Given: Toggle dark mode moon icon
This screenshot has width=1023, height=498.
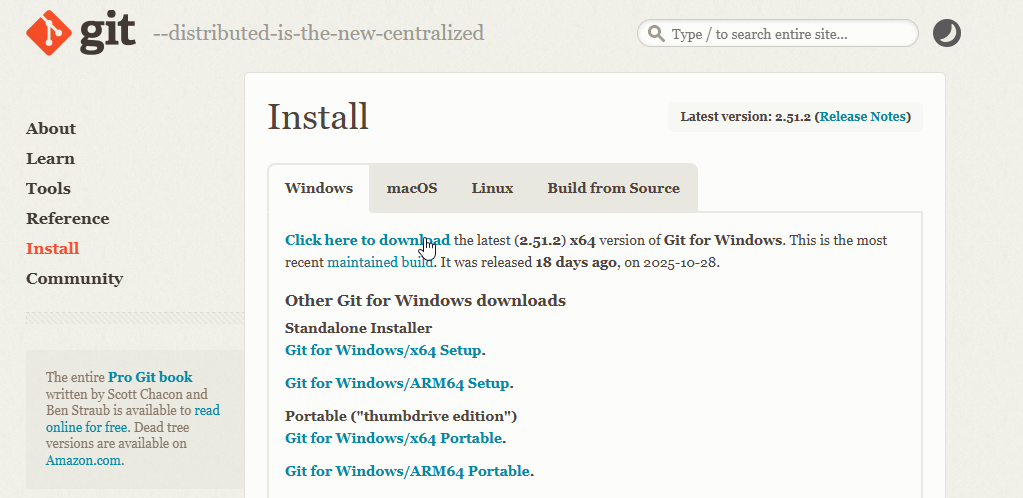Looking at the screenshot, I should 946,34.
